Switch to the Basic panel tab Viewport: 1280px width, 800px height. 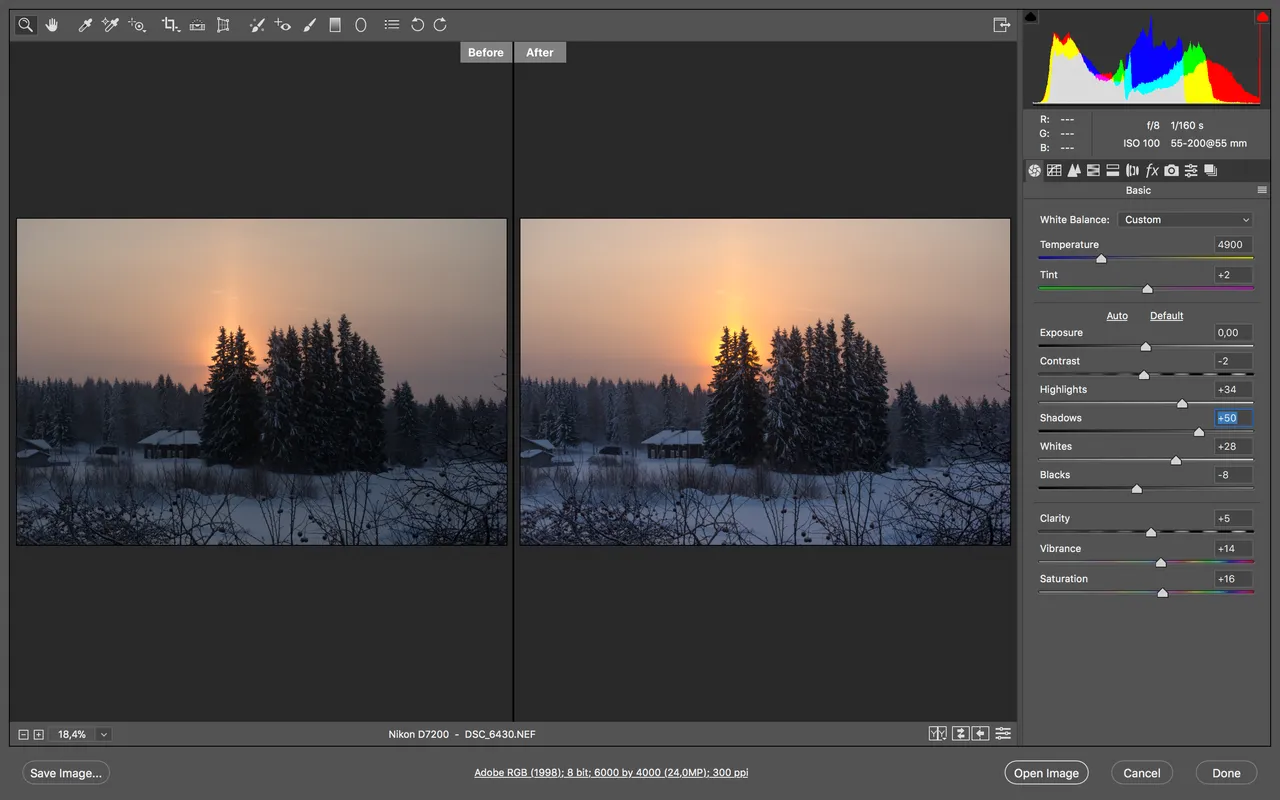(x=1034, y=171)
